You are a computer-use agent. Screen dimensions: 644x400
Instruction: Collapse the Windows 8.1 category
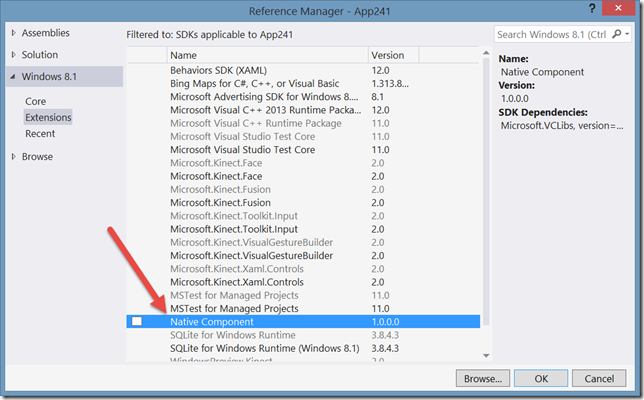click(13, 76)
